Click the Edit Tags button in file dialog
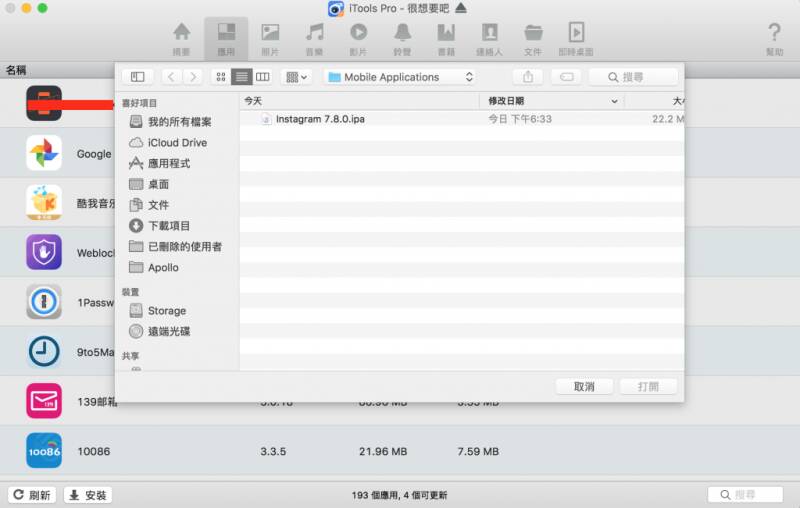Viewport: 800px width, 508px height. point(567,77)
